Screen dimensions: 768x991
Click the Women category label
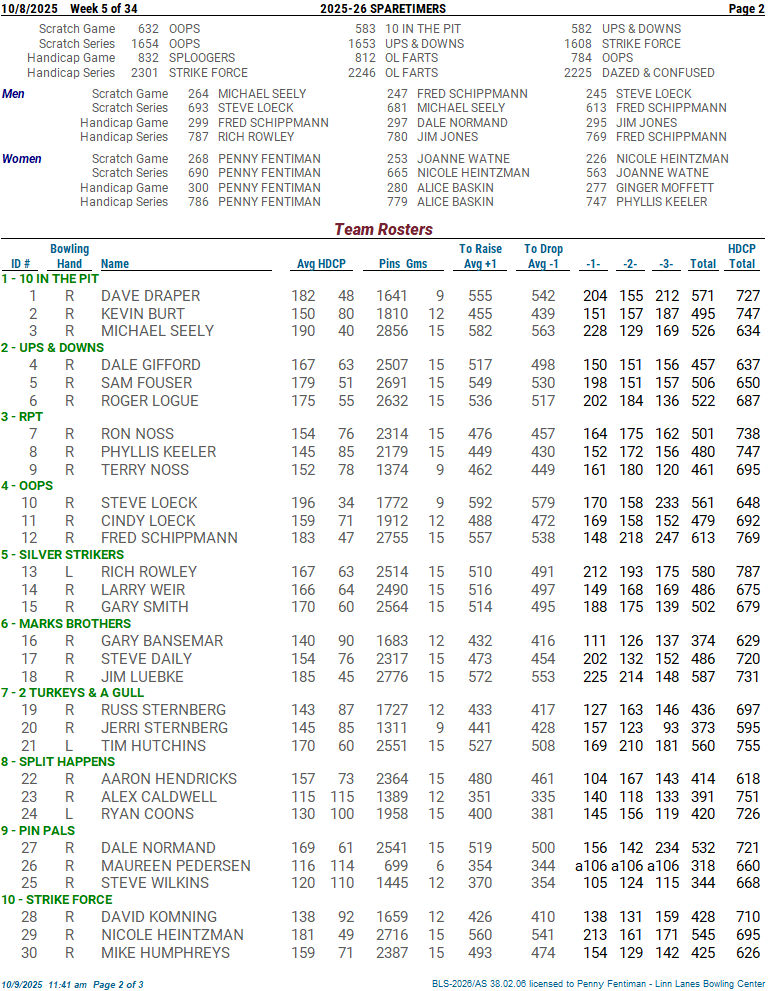pyautogui.click(x=22, y=159)
